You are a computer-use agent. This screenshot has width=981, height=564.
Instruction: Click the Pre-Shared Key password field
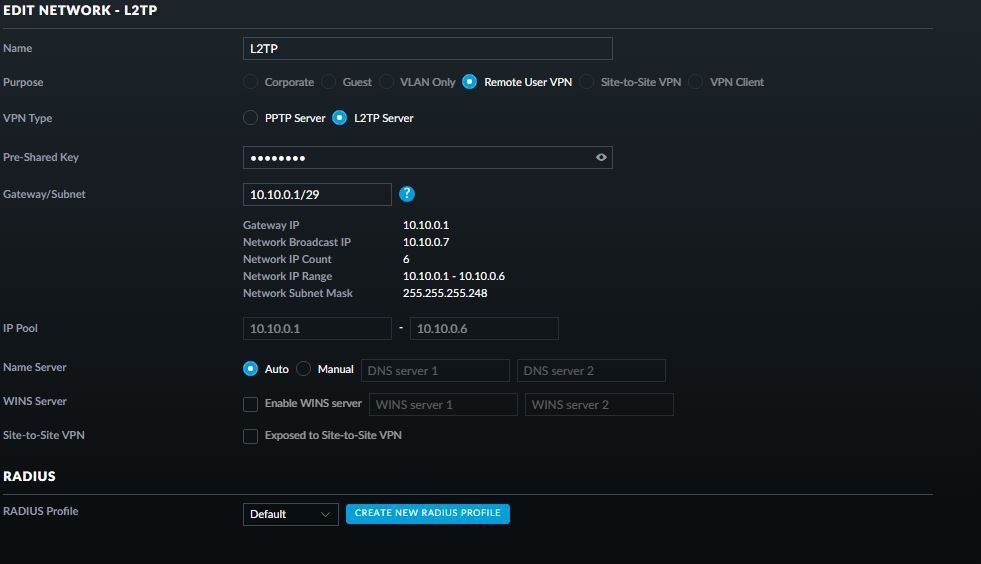coord(415,157)
